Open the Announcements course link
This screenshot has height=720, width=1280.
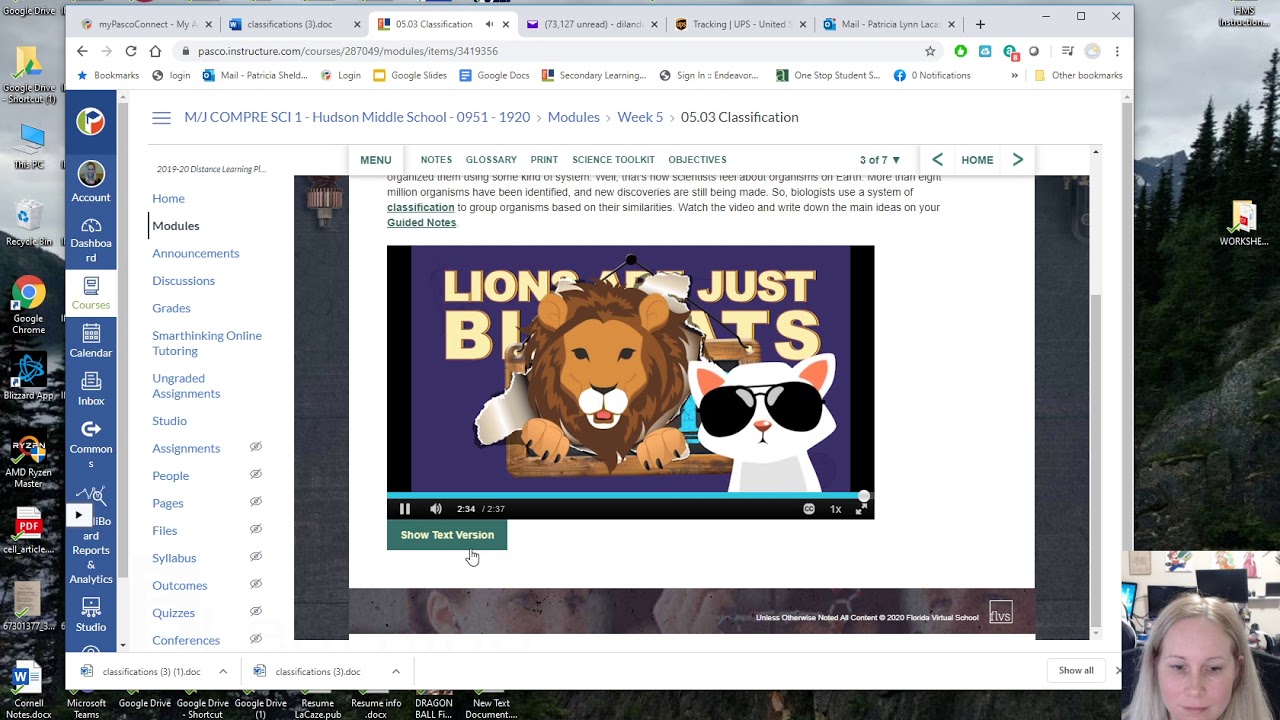tap(196, 253)
